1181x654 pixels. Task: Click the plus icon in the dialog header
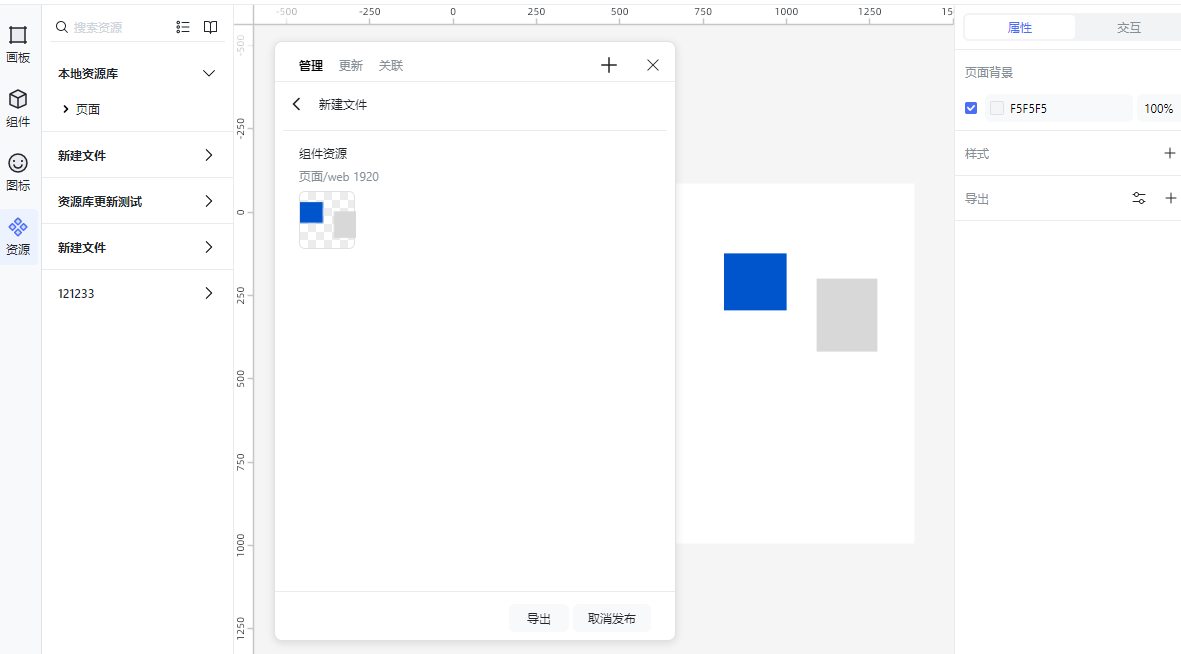click(608, 65)
